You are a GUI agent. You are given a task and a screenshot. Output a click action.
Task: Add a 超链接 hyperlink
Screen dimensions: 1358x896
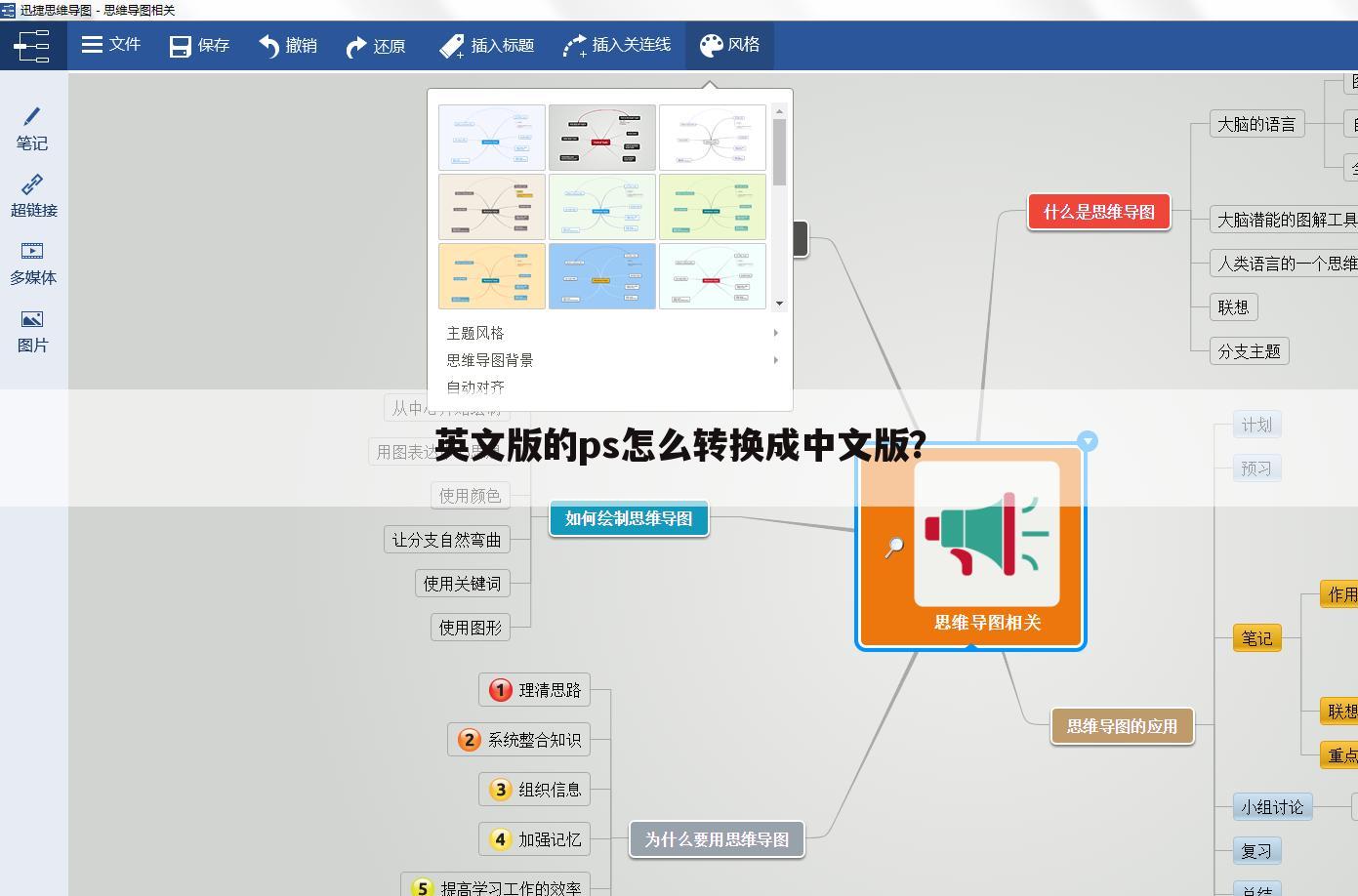coord(33,196)
